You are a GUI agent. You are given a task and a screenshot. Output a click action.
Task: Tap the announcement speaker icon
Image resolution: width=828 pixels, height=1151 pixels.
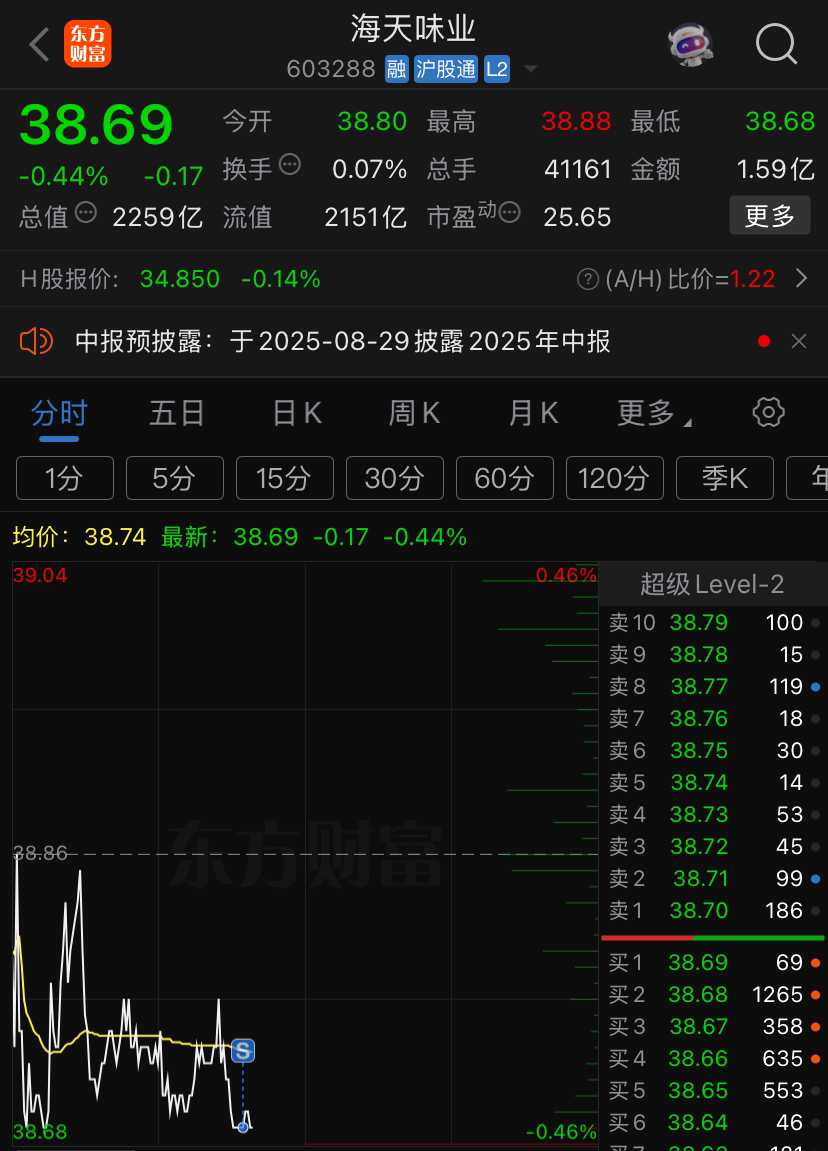click(x=36, y=341)
